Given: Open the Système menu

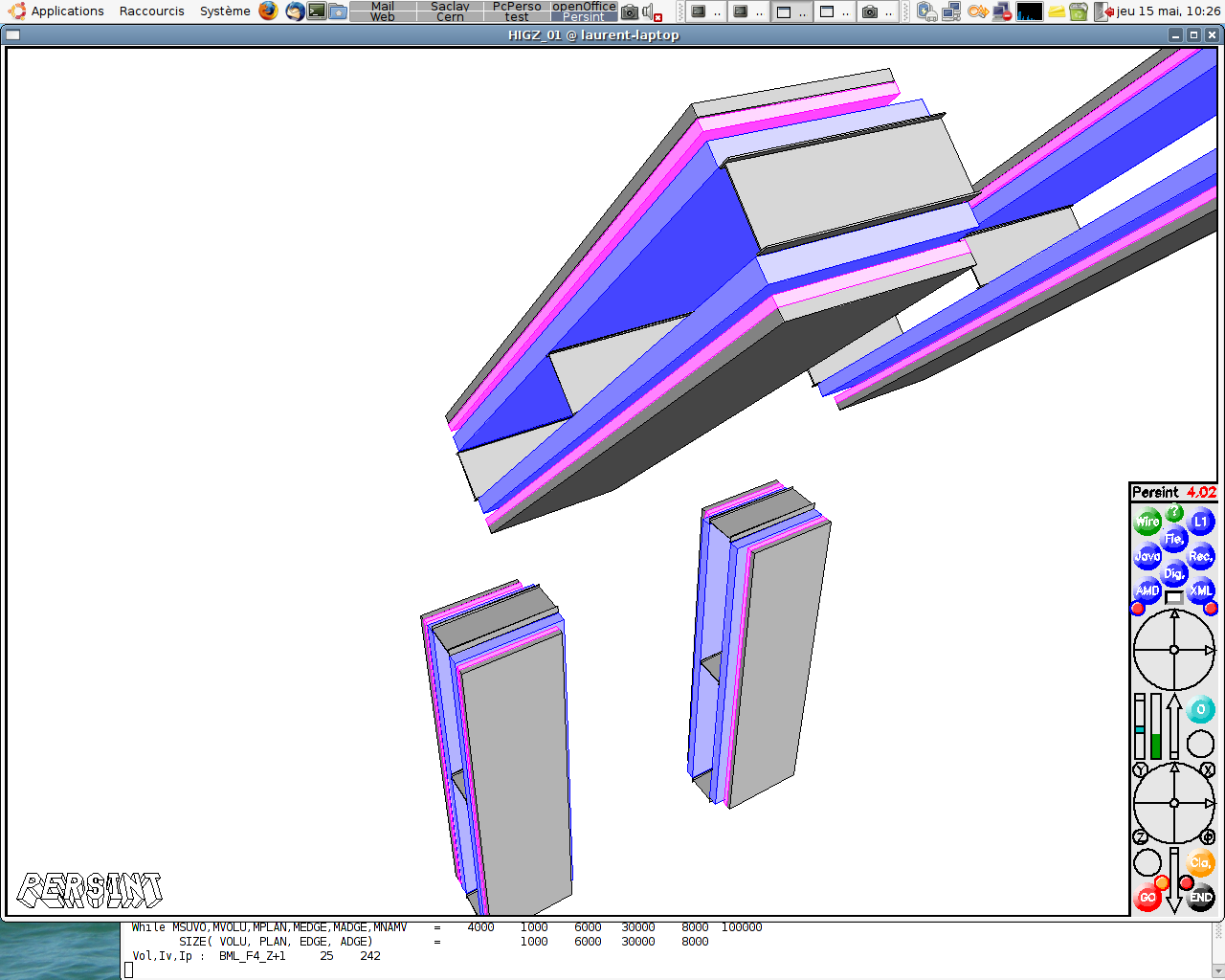Looking at the screenshot, I should pyautogui.click(x=225, y=11).
